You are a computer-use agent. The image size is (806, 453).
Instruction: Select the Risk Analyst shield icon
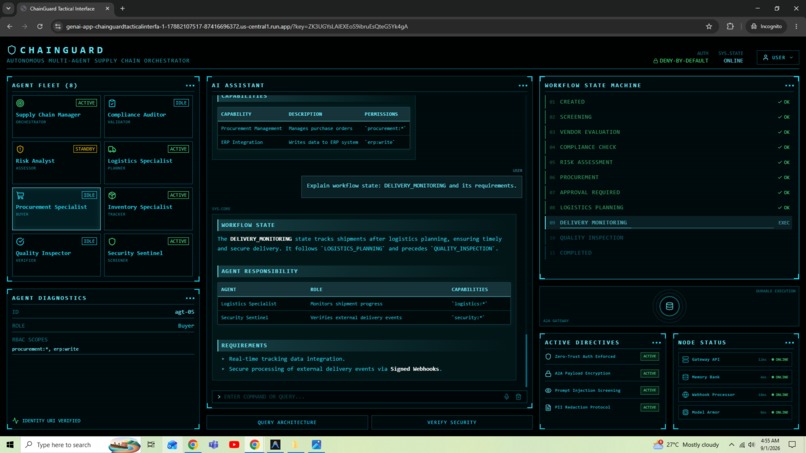20,149
